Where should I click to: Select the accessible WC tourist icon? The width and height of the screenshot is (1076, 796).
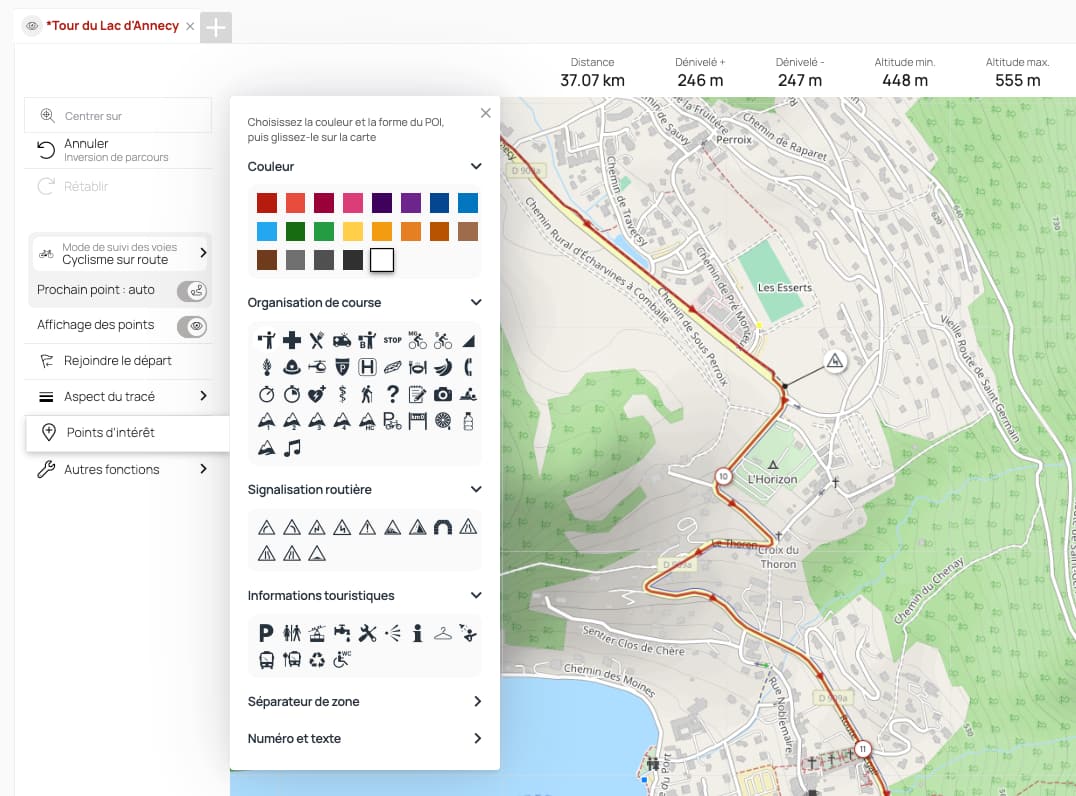coord(342,659)
